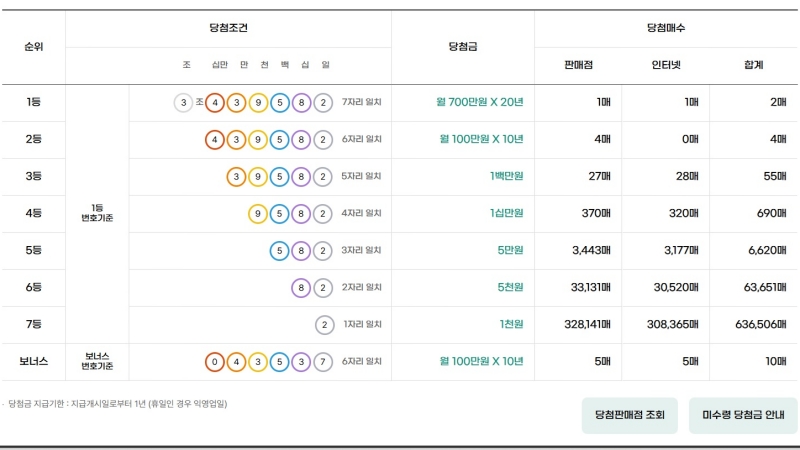800x450 pixels.
Task: Click the 당첨판매점 조회 button
Action: coord(630,415)
